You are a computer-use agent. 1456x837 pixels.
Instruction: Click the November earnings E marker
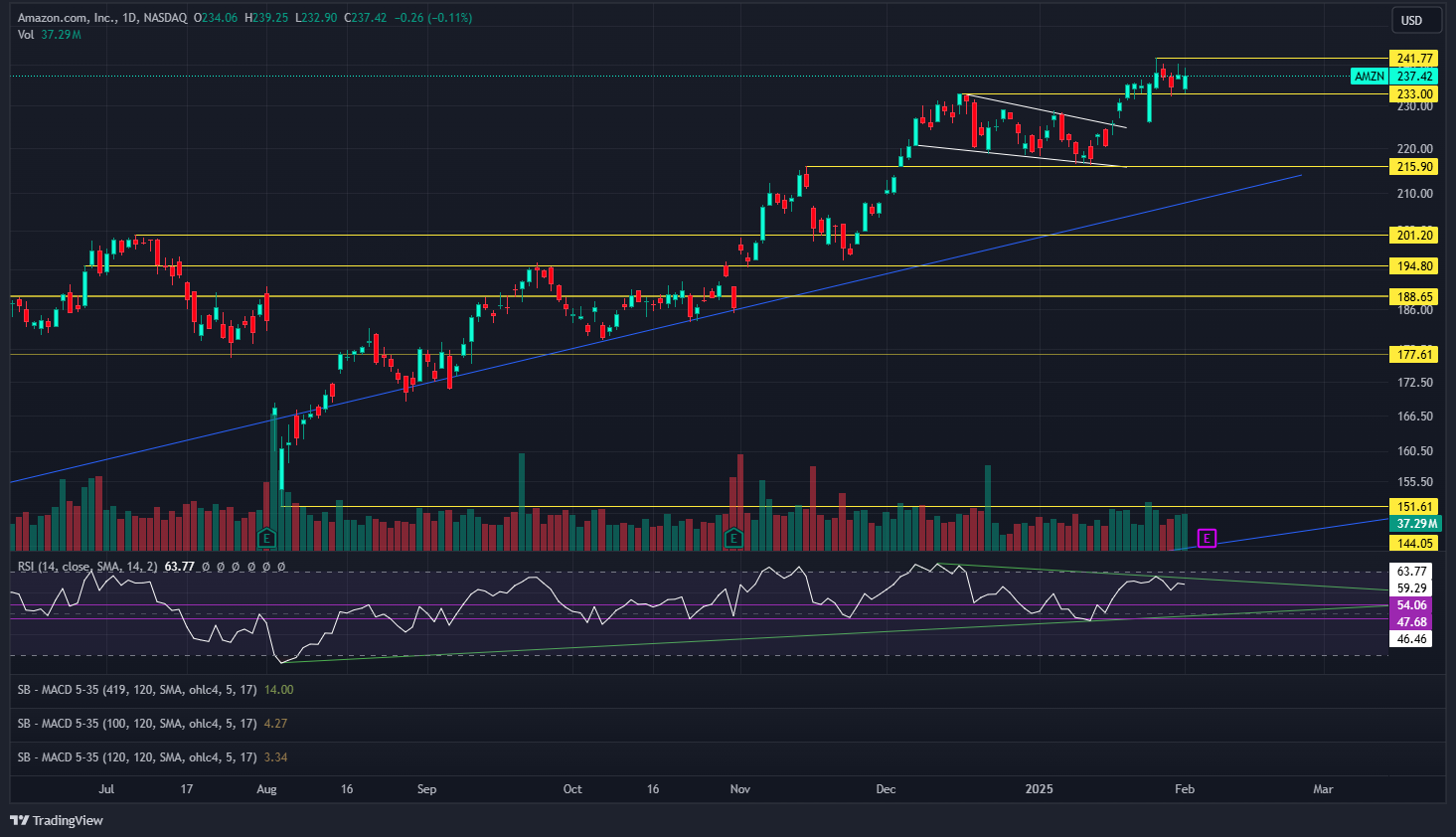[x=733, y=538]
